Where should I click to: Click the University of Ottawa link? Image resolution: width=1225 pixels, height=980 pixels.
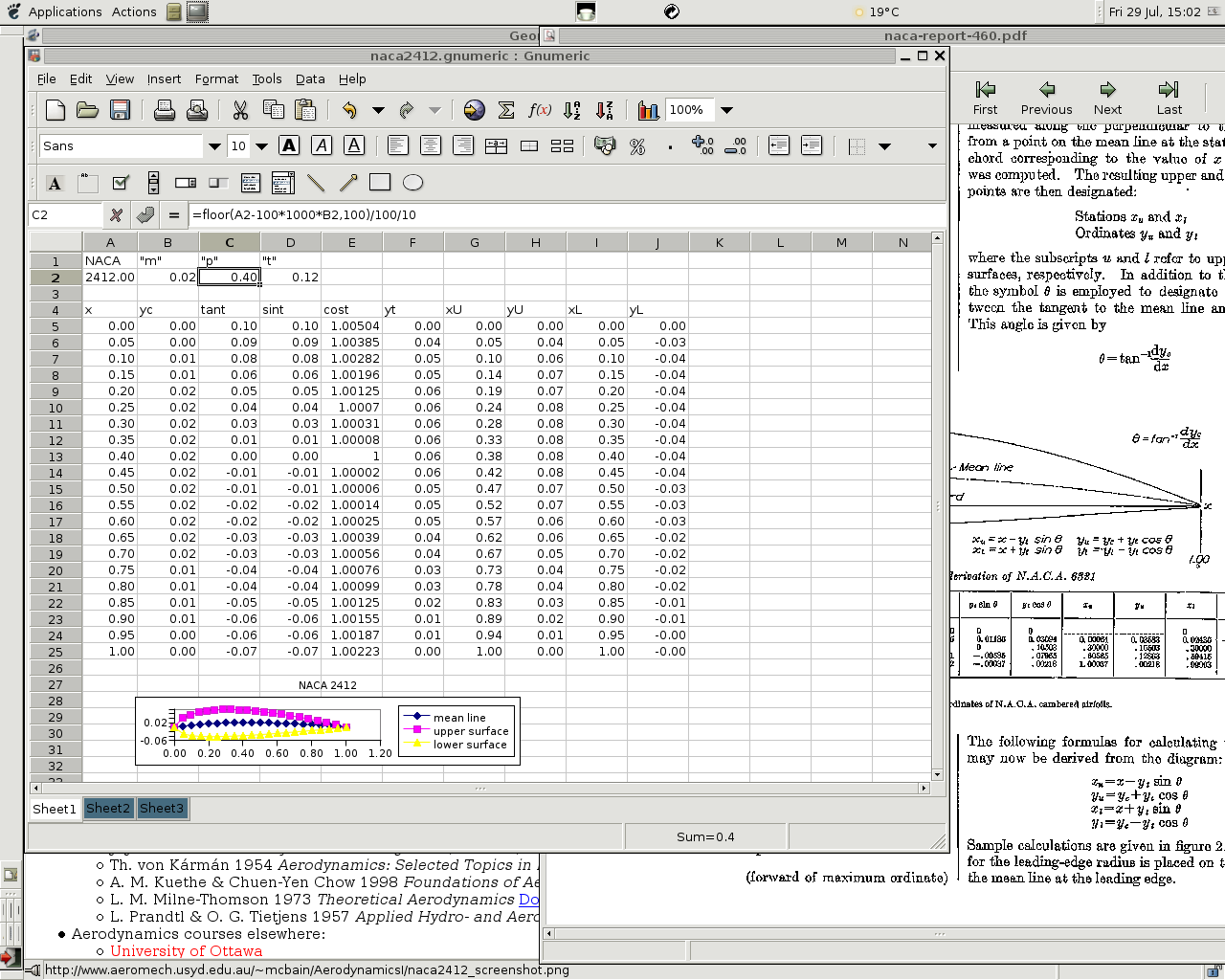[186, 950]
